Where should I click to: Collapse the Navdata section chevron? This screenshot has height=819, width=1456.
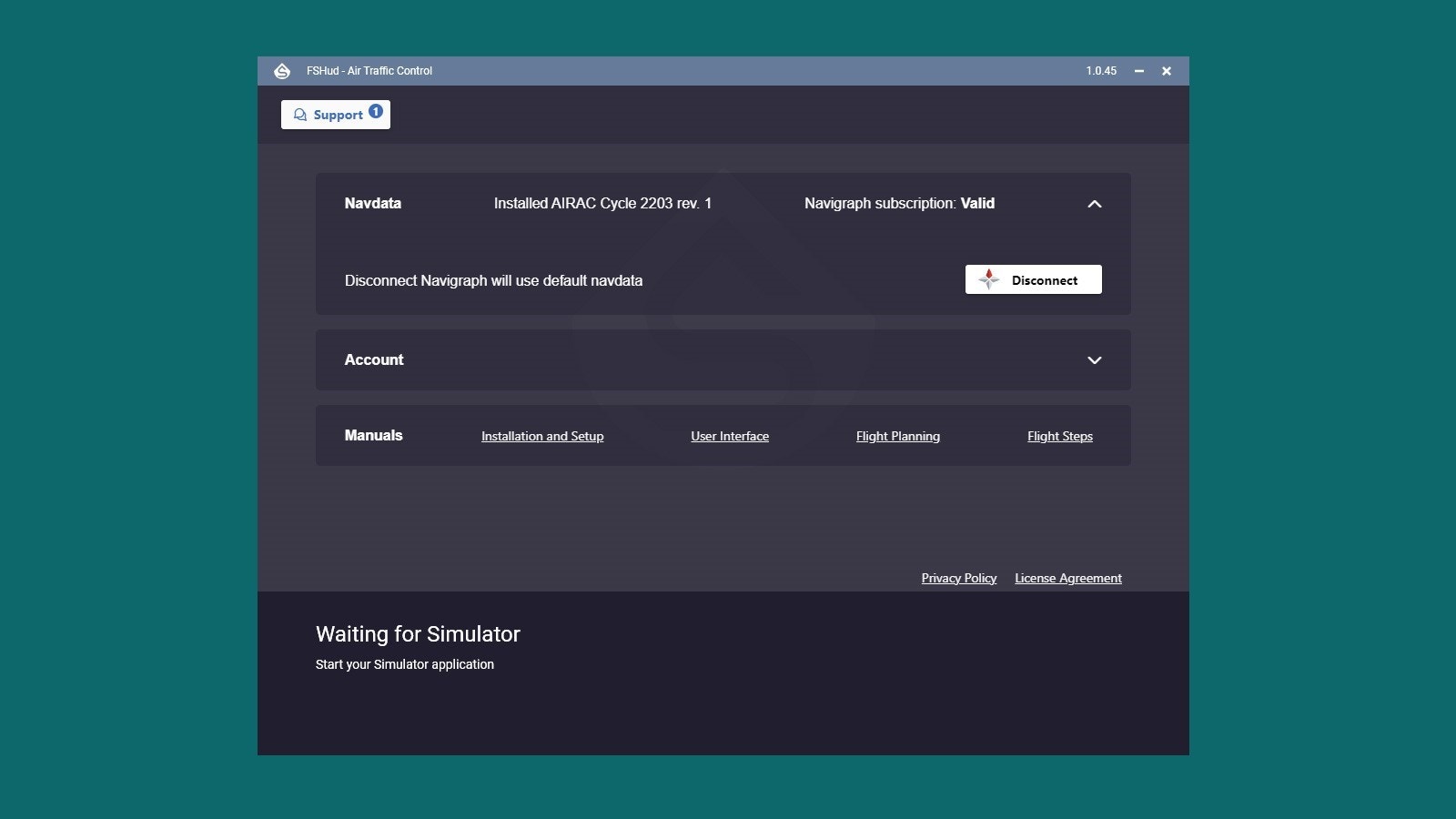[1094, 204]
